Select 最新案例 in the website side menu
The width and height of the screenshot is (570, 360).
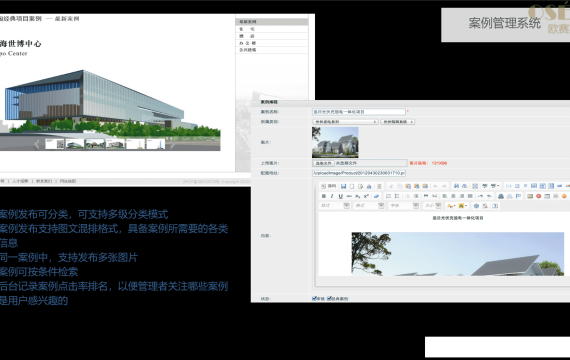272,22
